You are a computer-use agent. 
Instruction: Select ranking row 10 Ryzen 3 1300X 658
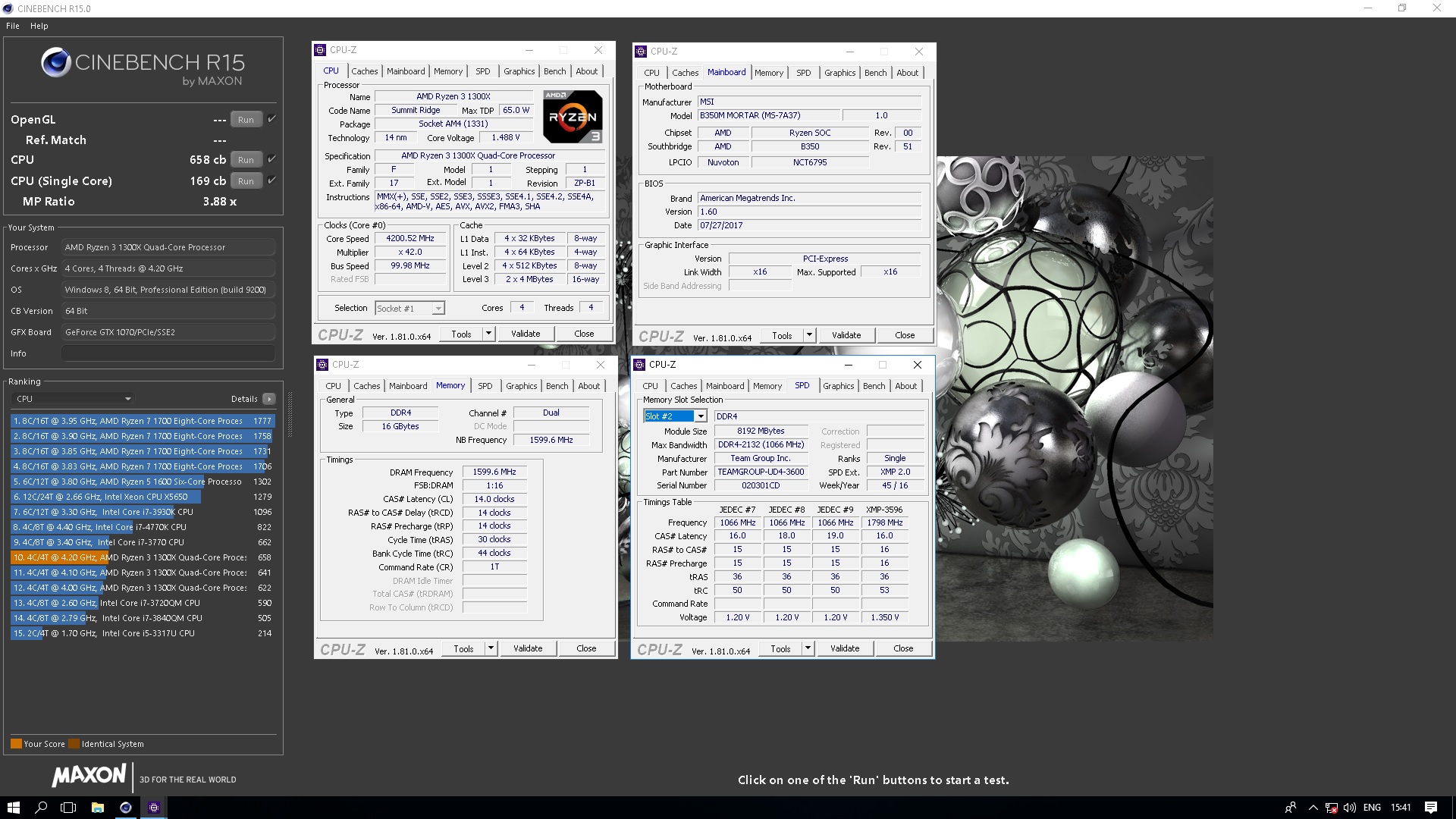(142, 557)
